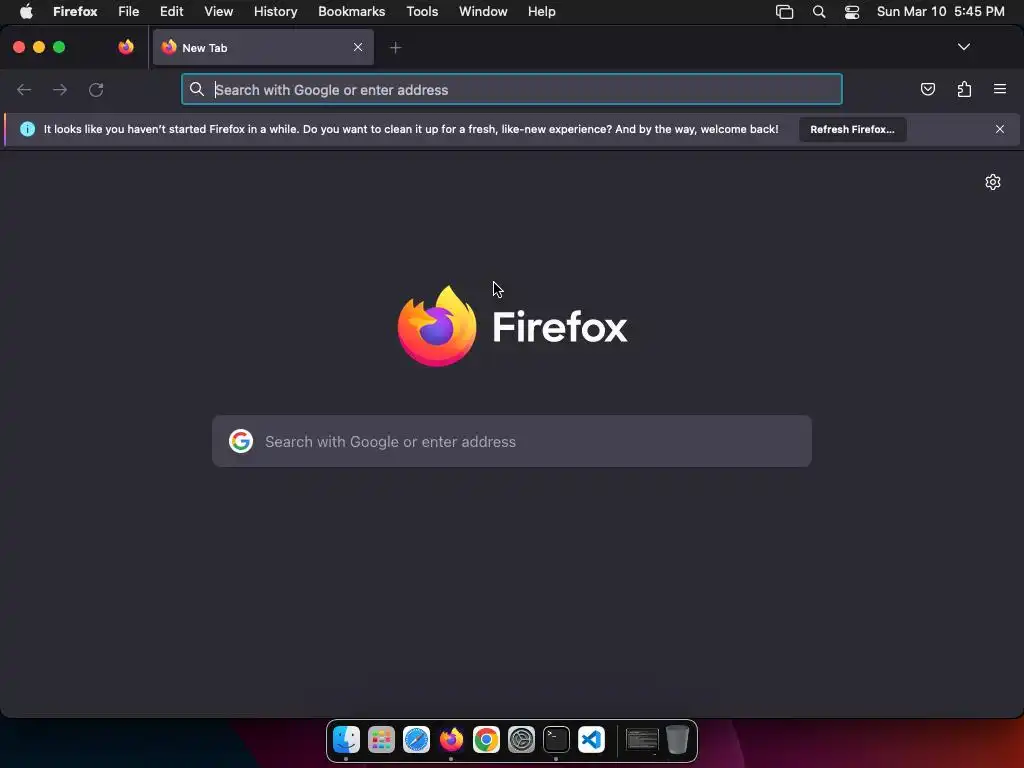Open Save to Pocket icon

coord(927,89)
